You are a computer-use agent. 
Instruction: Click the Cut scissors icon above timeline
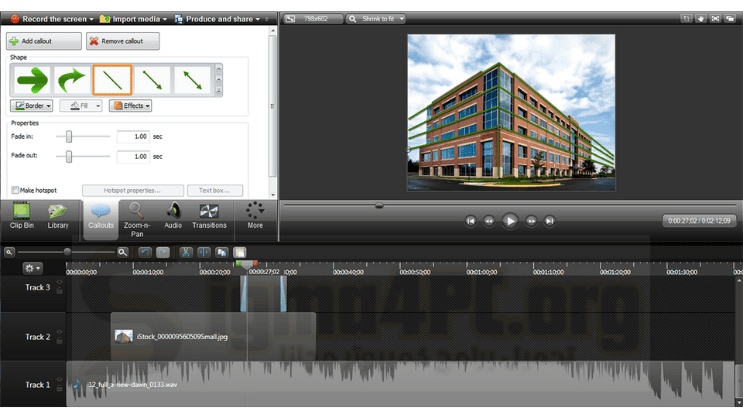(186, 253)
